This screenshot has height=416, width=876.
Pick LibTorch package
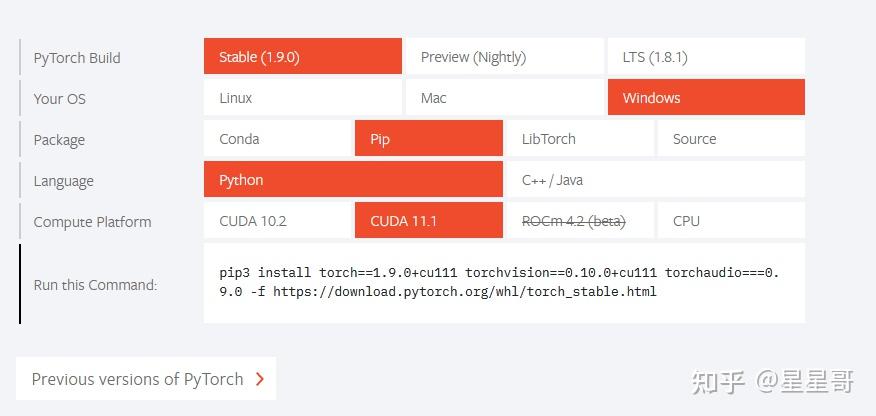click(579, 139)
